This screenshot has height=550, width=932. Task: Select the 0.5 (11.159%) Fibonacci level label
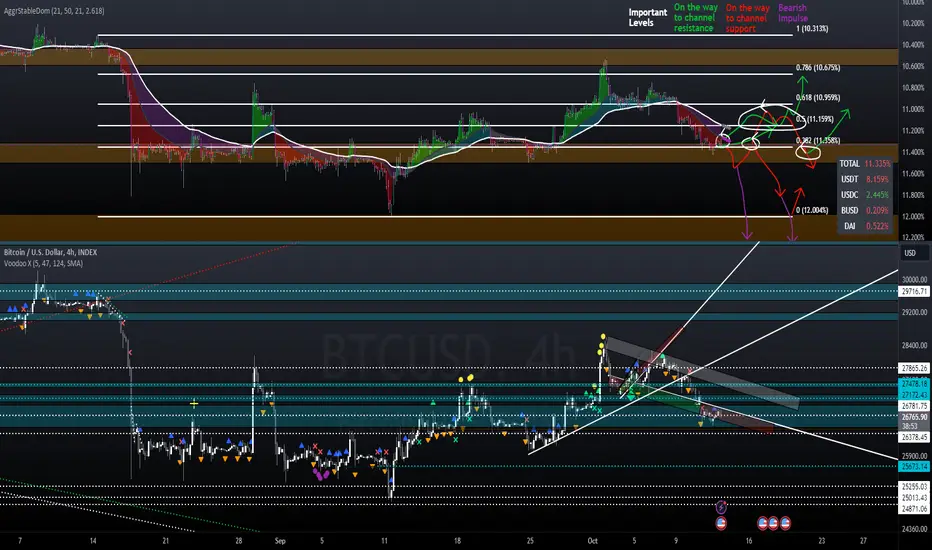click(815, 119)
